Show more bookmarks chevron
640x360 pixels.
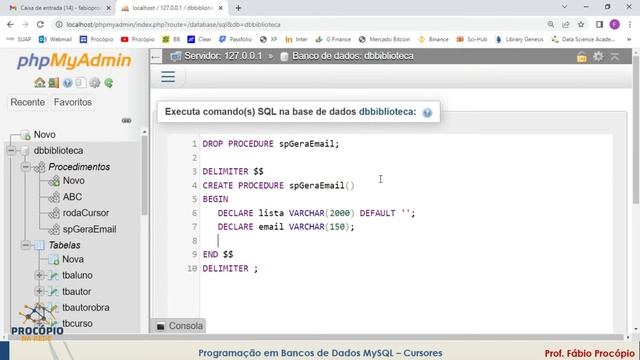(x=629, y=39)
